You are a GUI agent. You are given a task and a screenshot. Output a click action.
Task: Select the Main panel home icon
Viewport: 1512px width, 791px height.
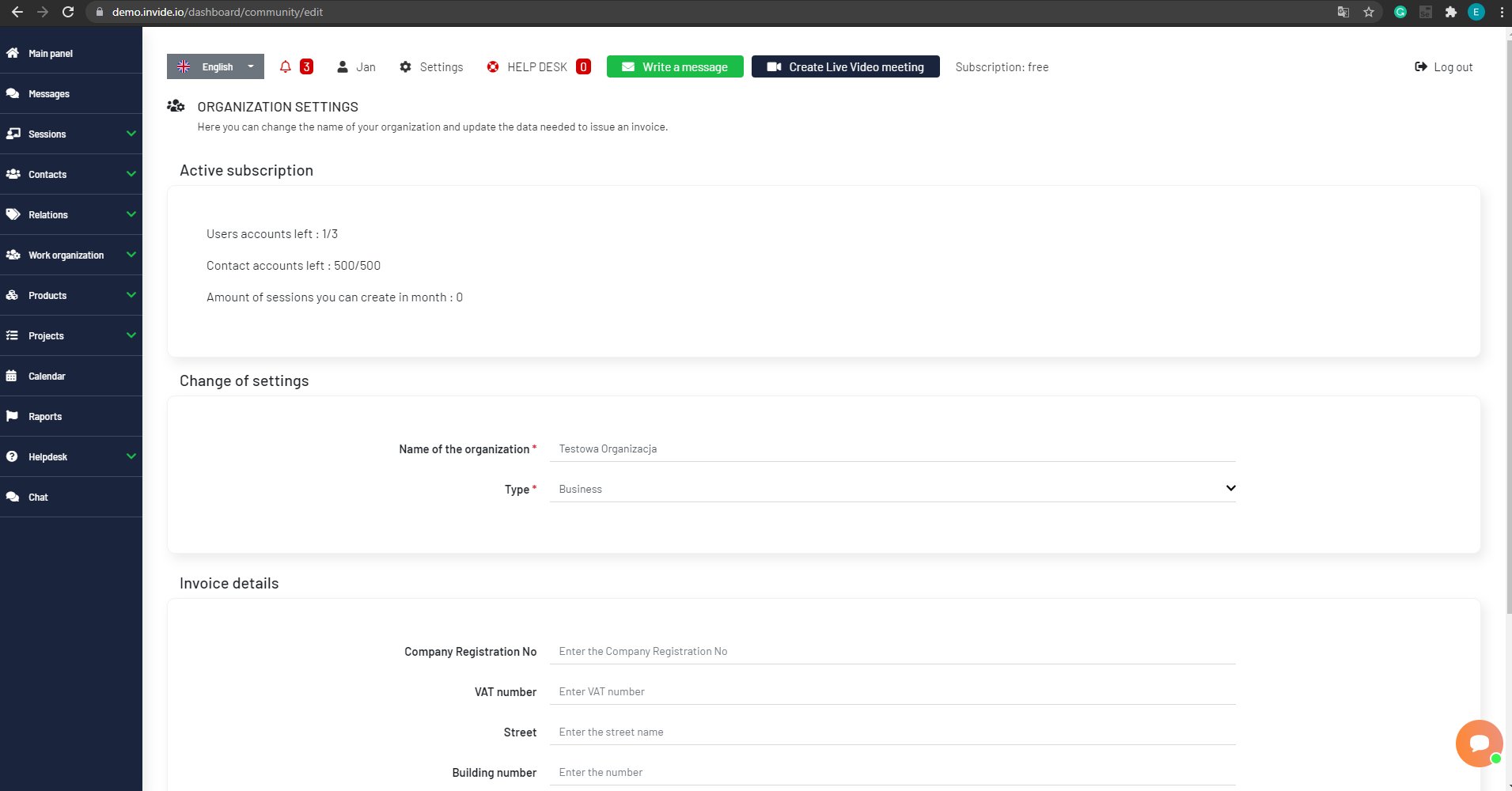(x=13, y=52)
